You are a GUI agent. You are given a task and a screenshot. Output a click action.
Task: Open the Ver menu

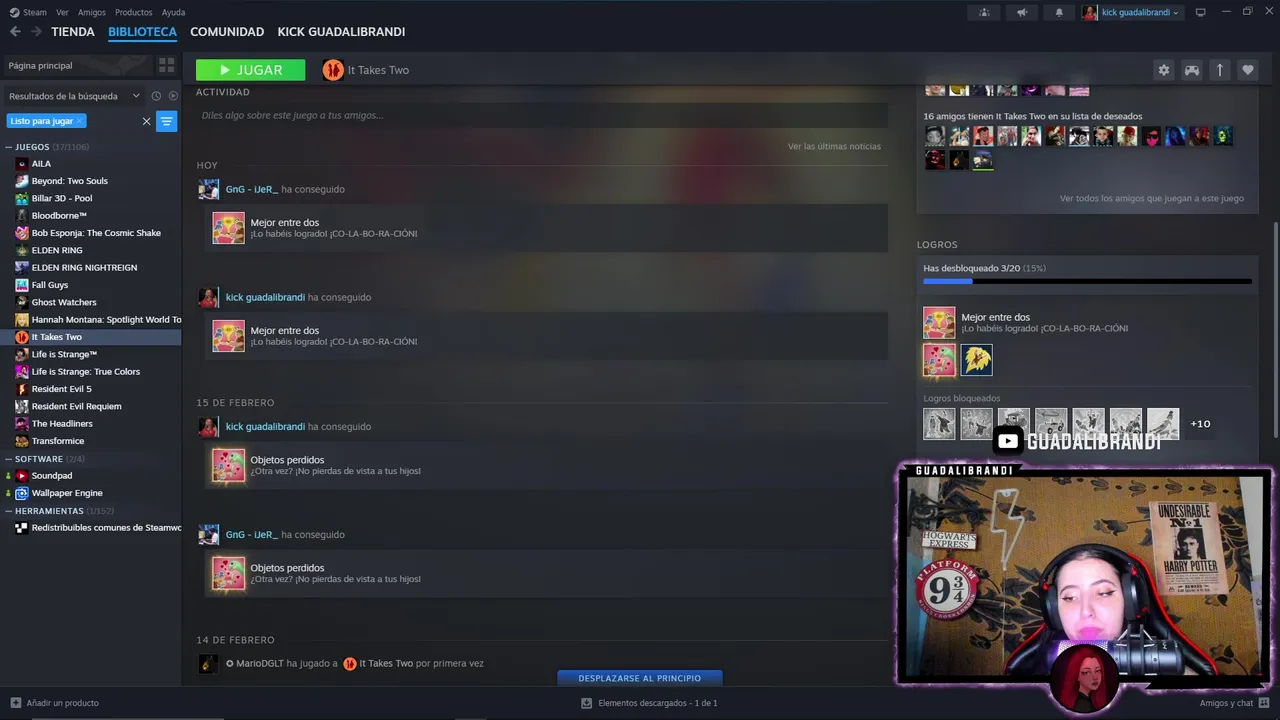62,12
